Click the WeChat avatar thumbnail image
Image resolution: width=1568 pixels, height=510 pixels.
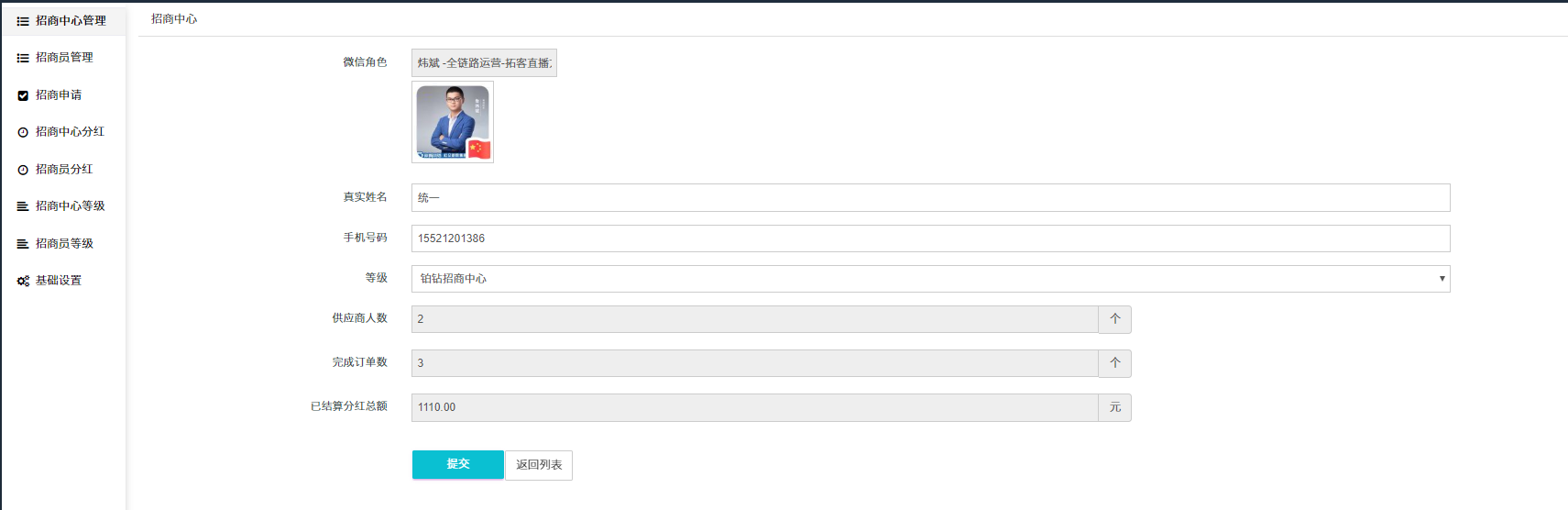[453, 122]
